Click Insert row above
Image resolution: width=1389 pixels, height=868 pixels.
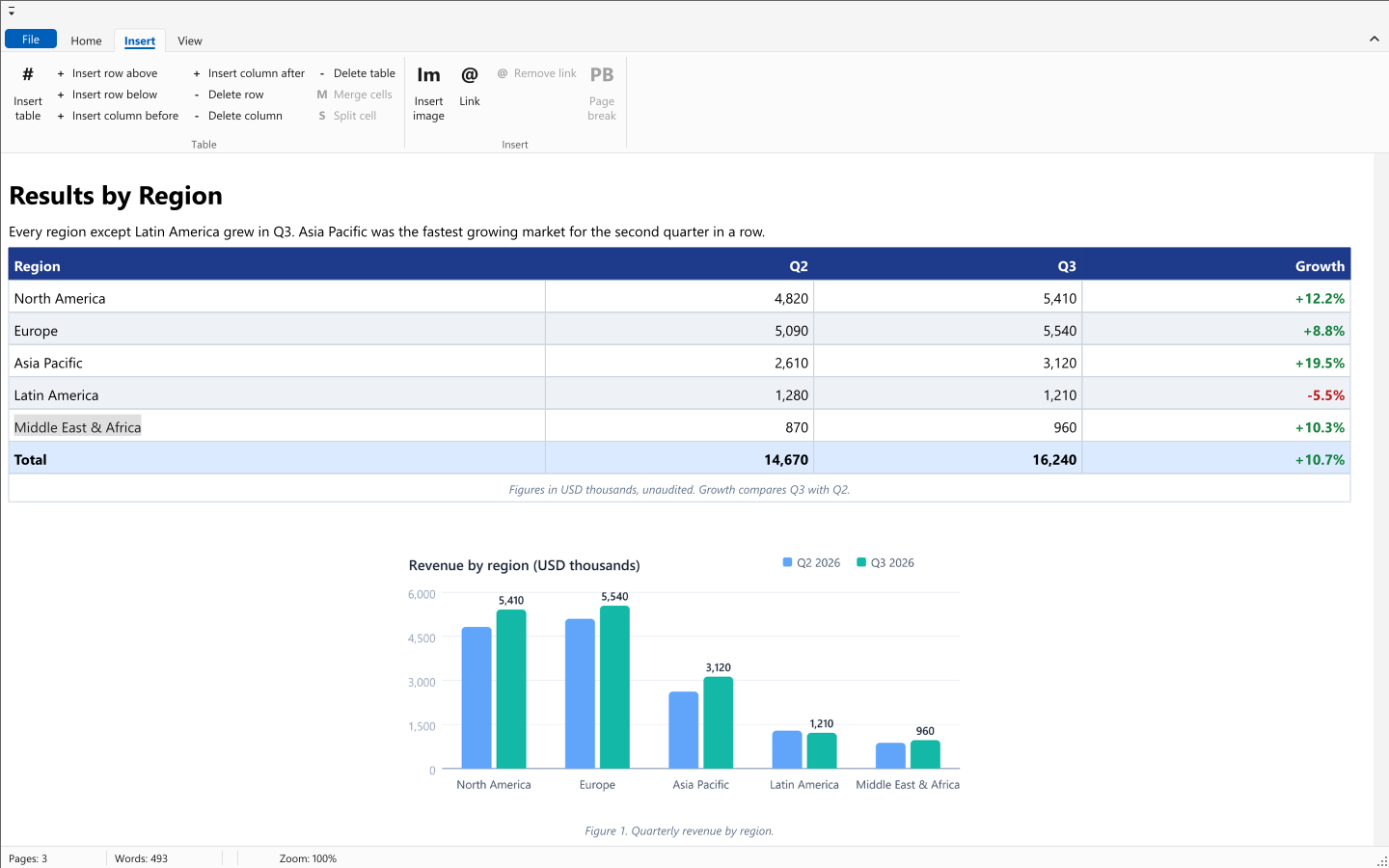(107, 73)
